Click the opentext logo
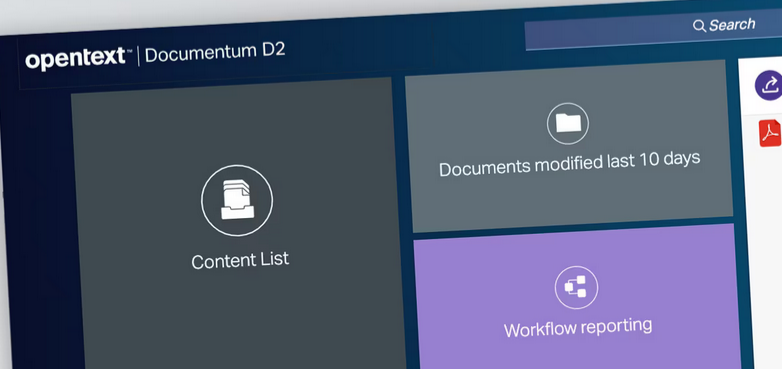Viewport: 782px width, 369px height. tap(78, 58)
